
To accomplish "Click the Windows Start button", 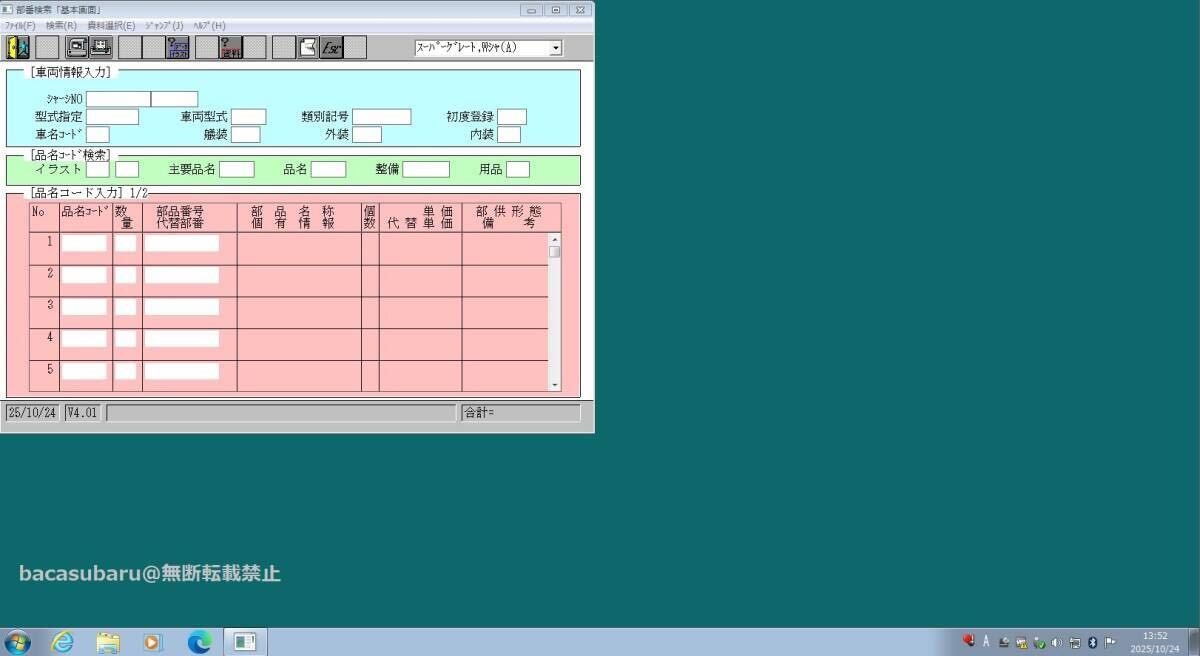I will (18, 641).
